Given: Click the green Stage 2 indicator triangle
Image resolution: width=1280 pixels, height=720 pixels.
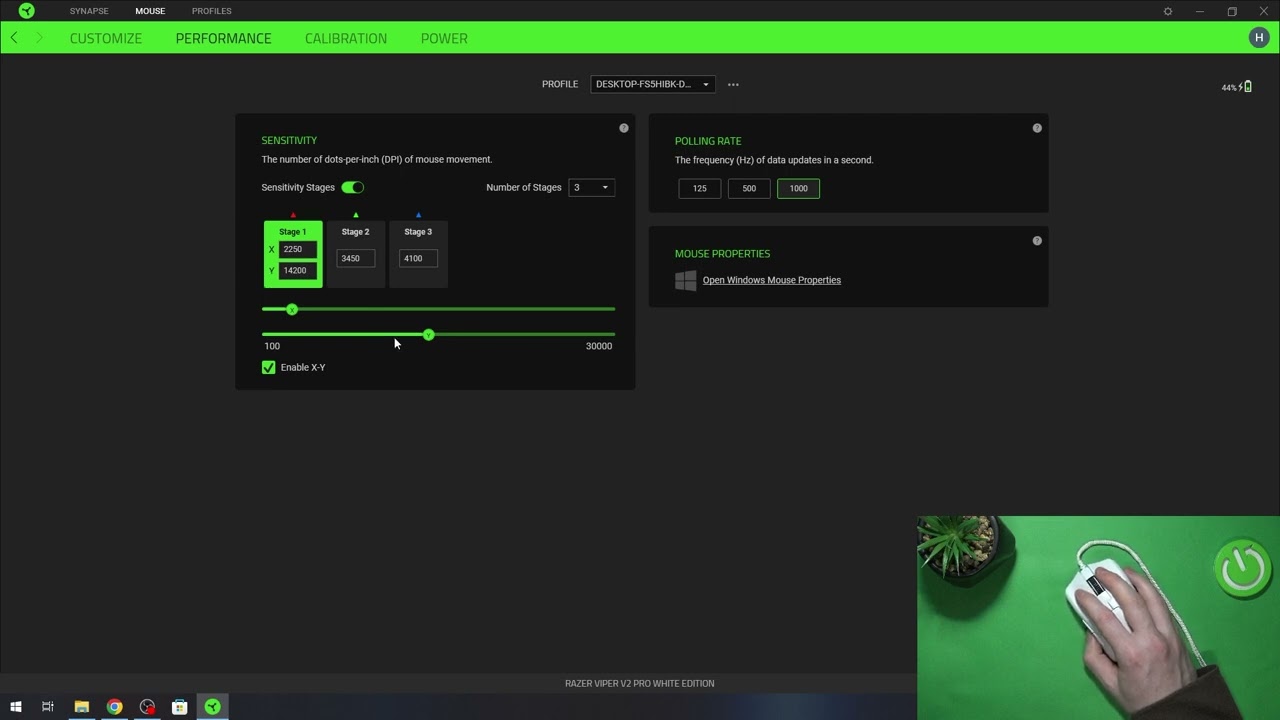Looking at the screenshot, I should coord(355,215).
